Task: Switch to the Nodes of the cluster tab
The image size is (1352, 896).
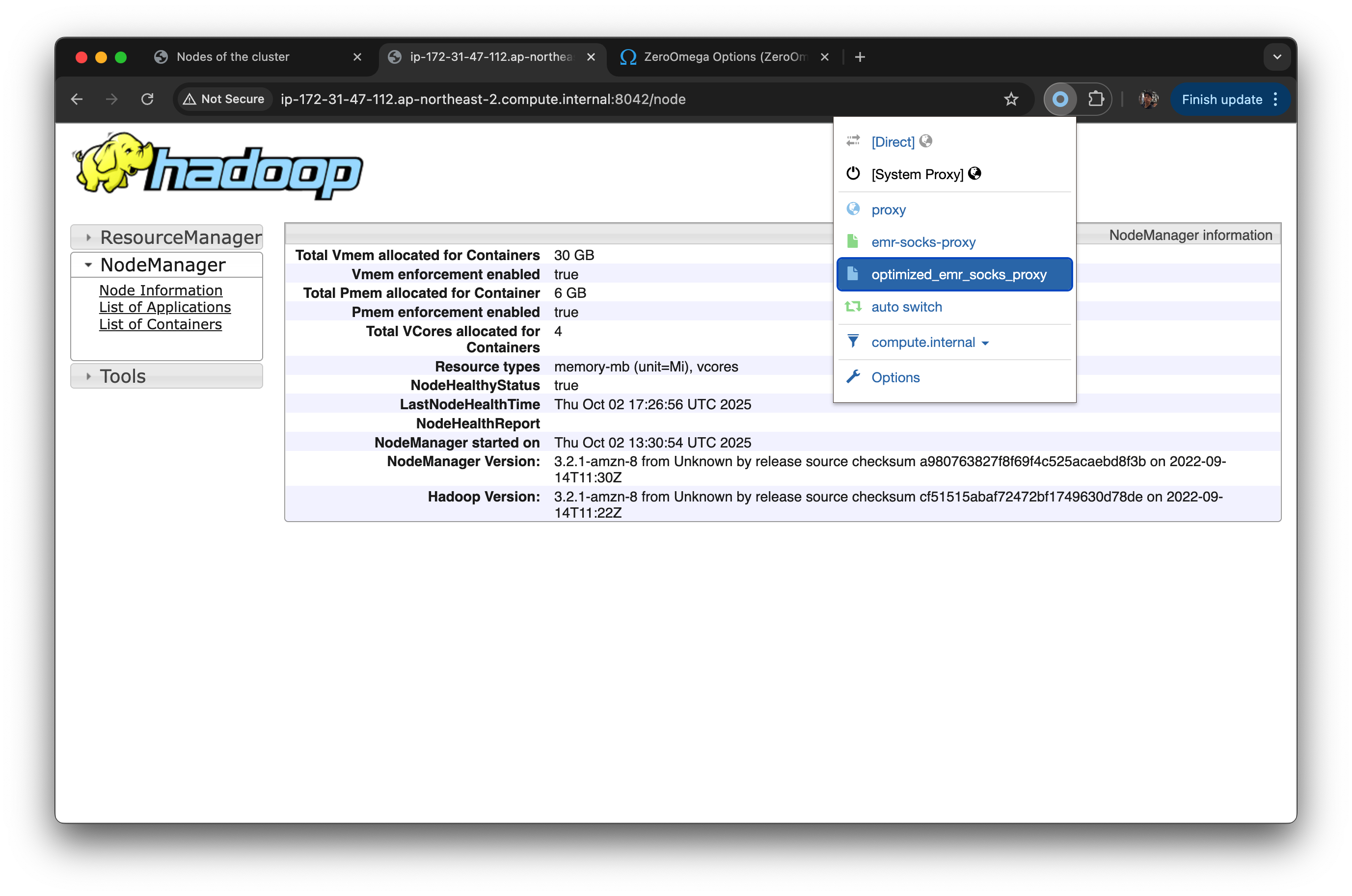Action: coord(233,57)
